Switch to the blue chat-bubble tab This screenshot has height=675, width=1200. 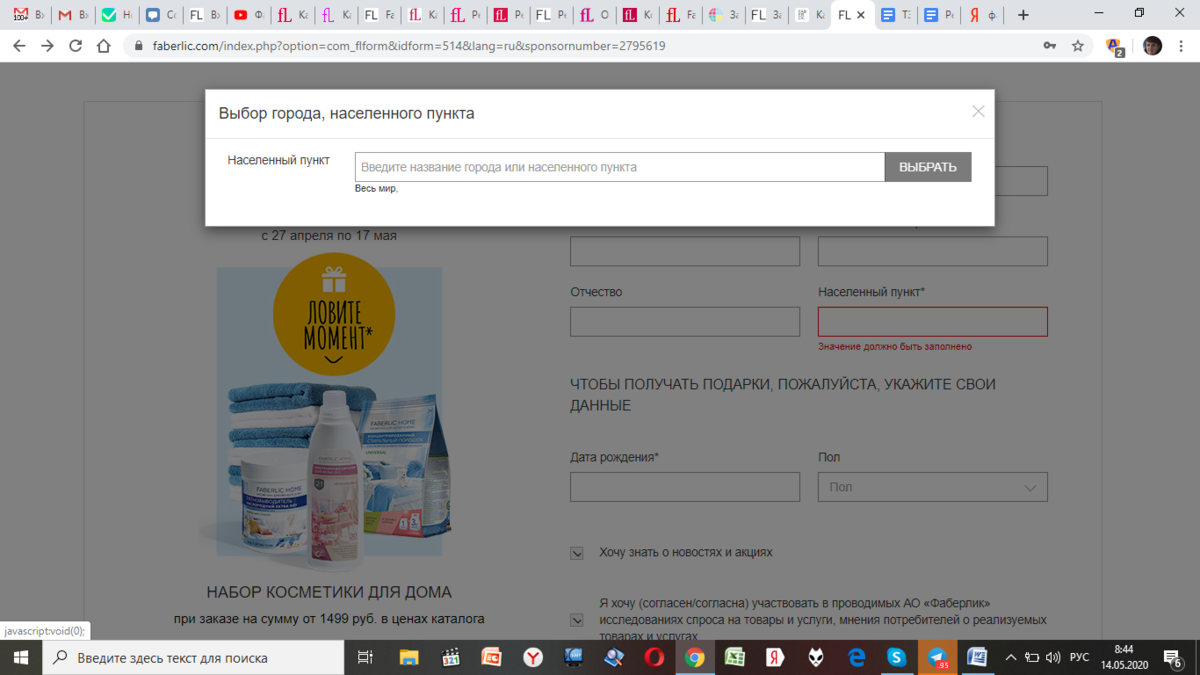[x=160, y=15]
